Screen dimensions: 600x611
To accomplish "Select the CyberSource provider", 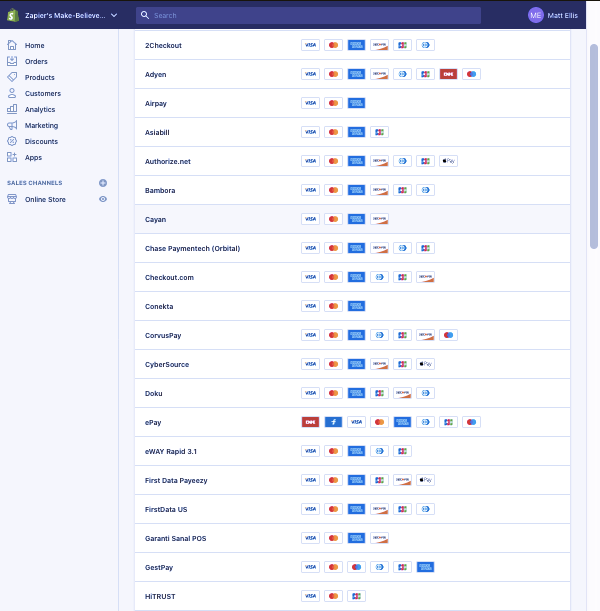I will [x=352, y=364].
